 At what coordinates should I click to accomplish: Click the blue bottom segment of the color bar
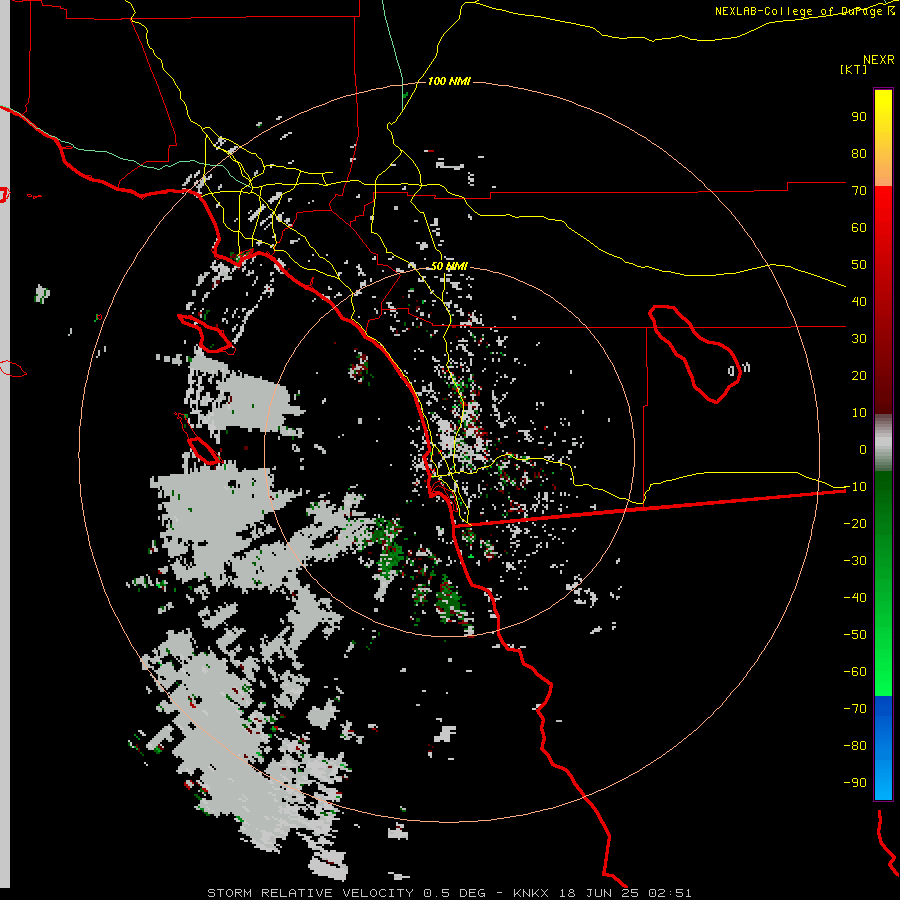(883, 747)
